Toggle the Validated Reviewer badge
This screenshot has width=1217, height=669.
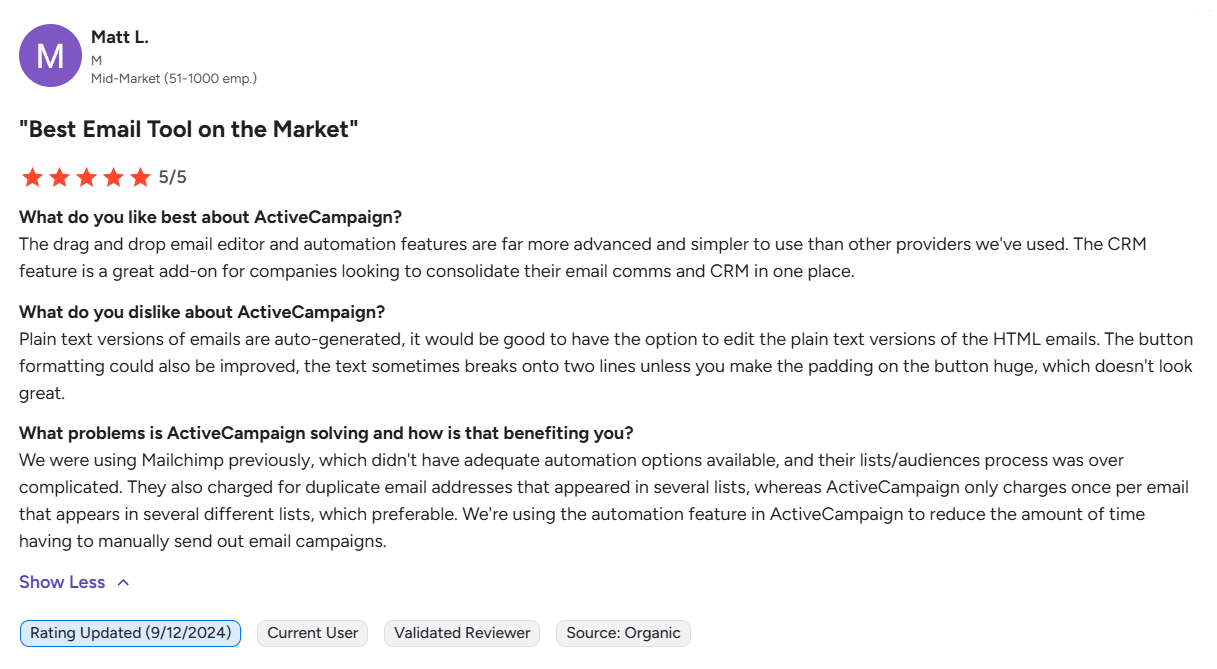pyautogui.click(x=461, y=633)
